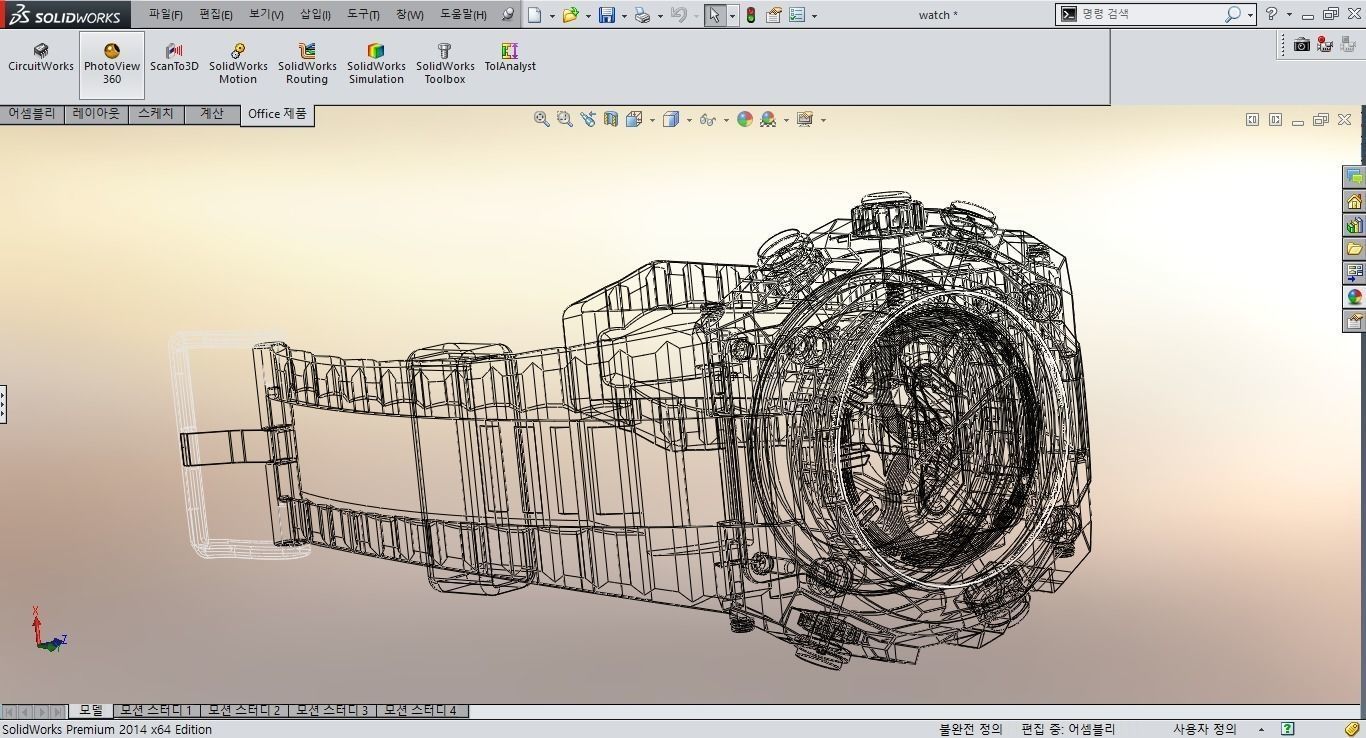1366x738 pixels.
Task: Open SolidWorks Resources home tab
Action: [x=1354, y=201]
